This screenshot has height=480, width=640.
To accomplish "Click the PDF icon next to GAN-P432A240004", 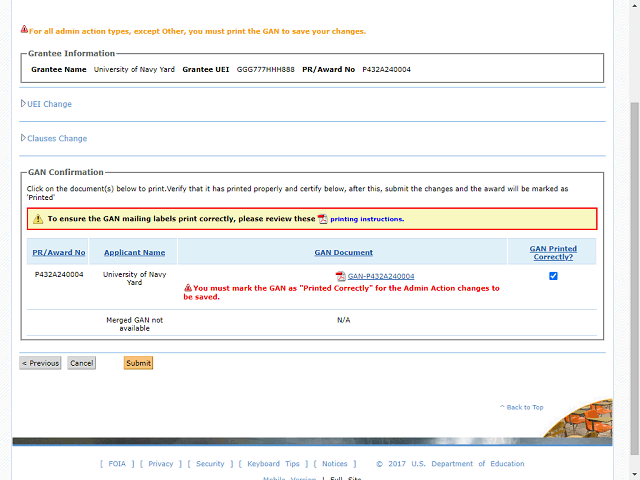I will click(x=340, y=276).
